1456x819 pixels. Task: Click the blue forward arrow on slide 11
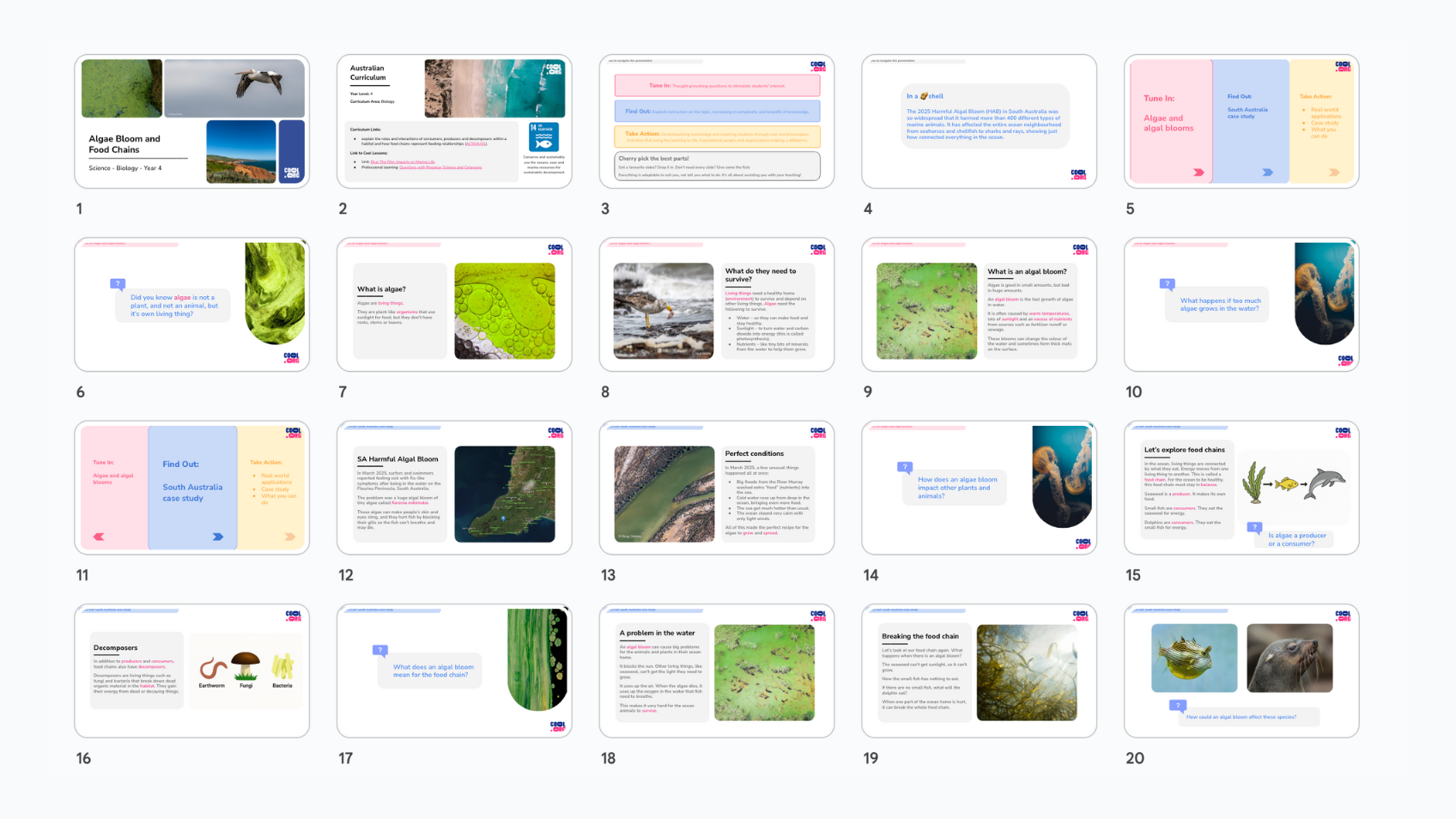[218, 537]
